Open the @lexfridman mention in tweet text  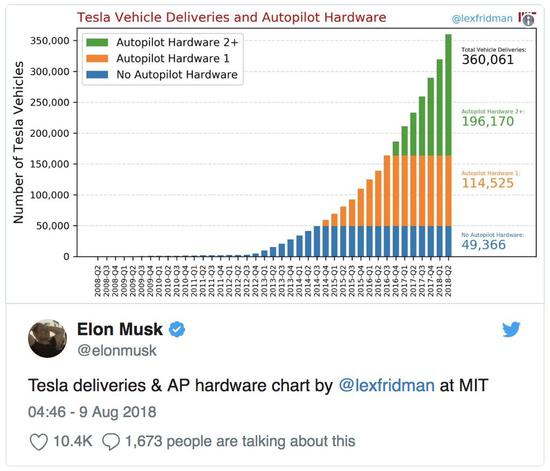387,385
